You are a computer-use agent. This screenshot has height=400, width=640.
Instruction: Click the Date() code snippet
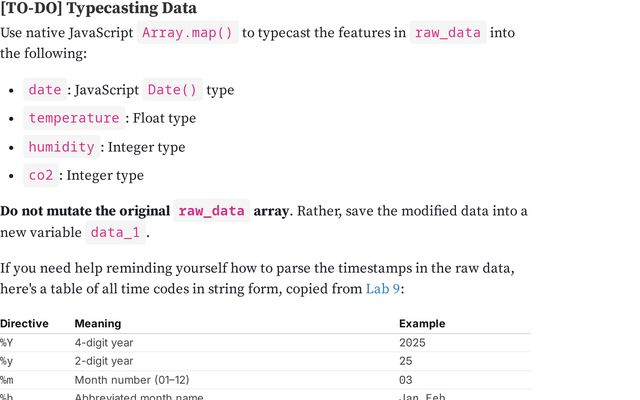click(x=174, y=90)
